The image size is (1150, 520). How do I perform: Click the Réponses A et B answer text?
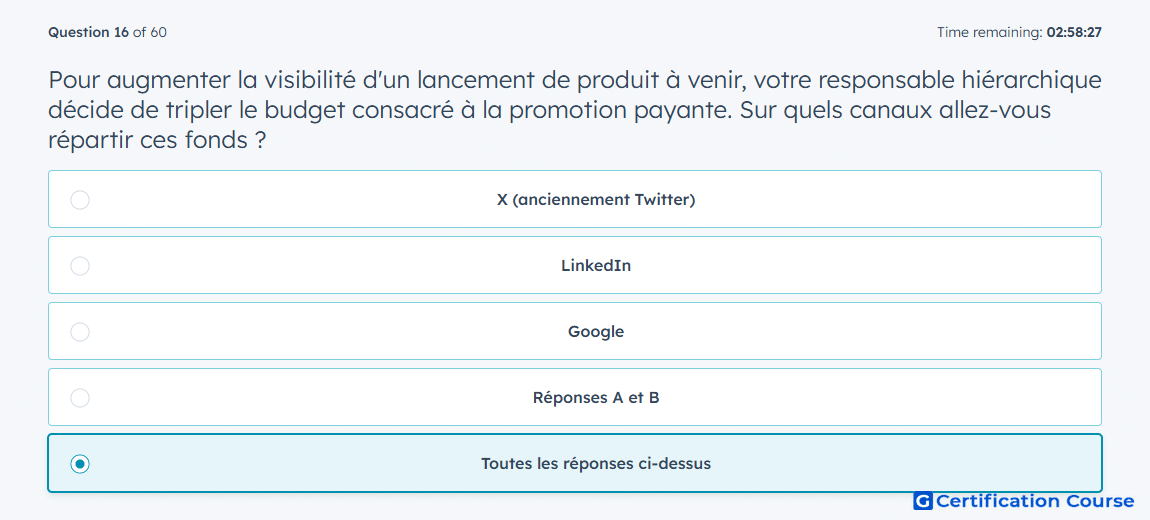[x=596, y=398]
